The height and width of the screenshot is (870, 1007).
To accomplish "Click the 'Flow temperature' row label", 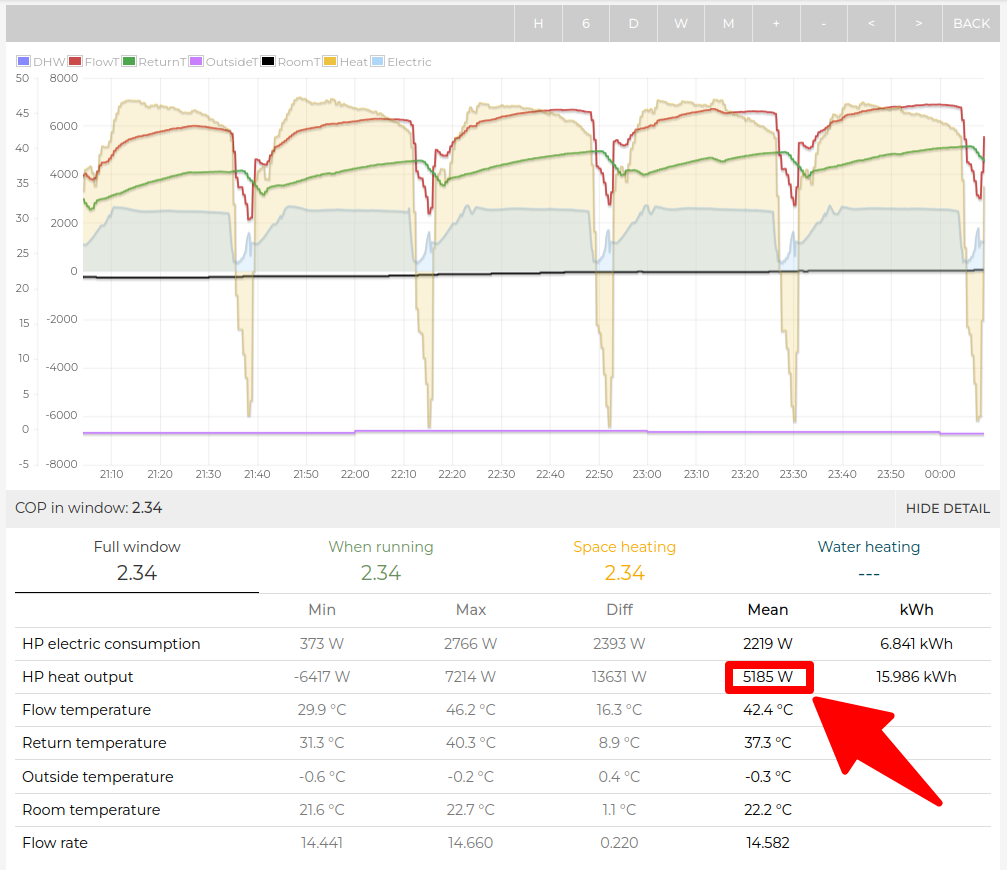I will coord(87,710).
